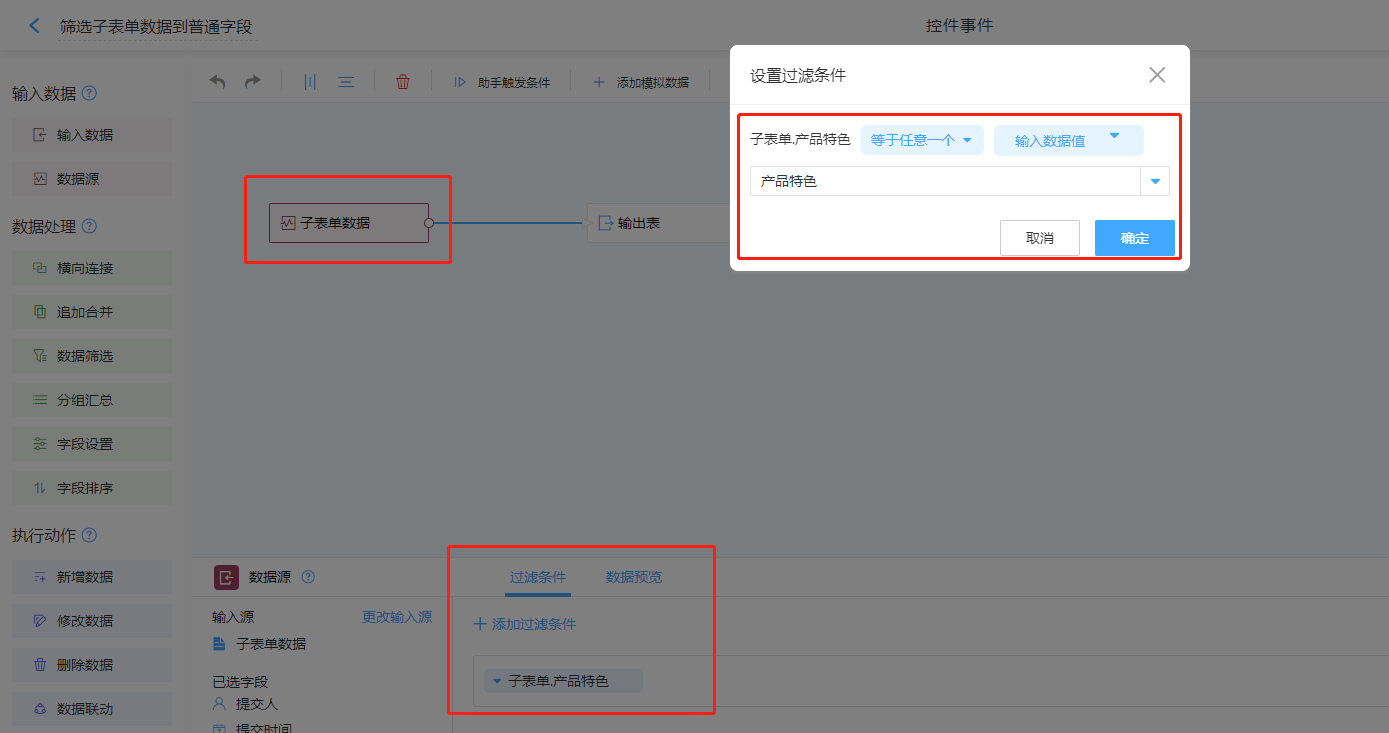This screenshot has height=733, width=1389.
Task: Click the horizontal align icon in toolbar
Action: click(x=346, y=82)
